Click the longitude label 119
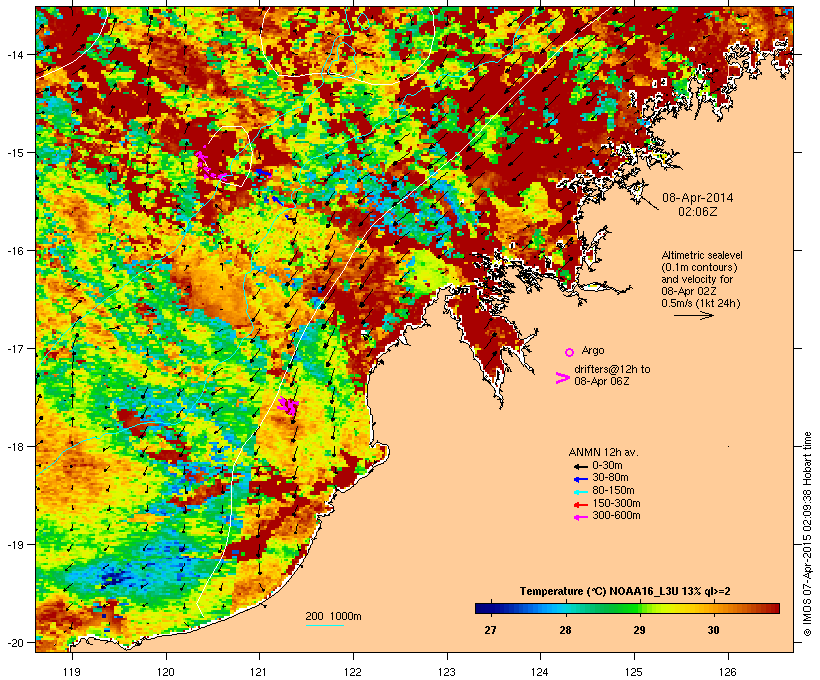This screenshot has height=680, width=820. pos(72,672)
